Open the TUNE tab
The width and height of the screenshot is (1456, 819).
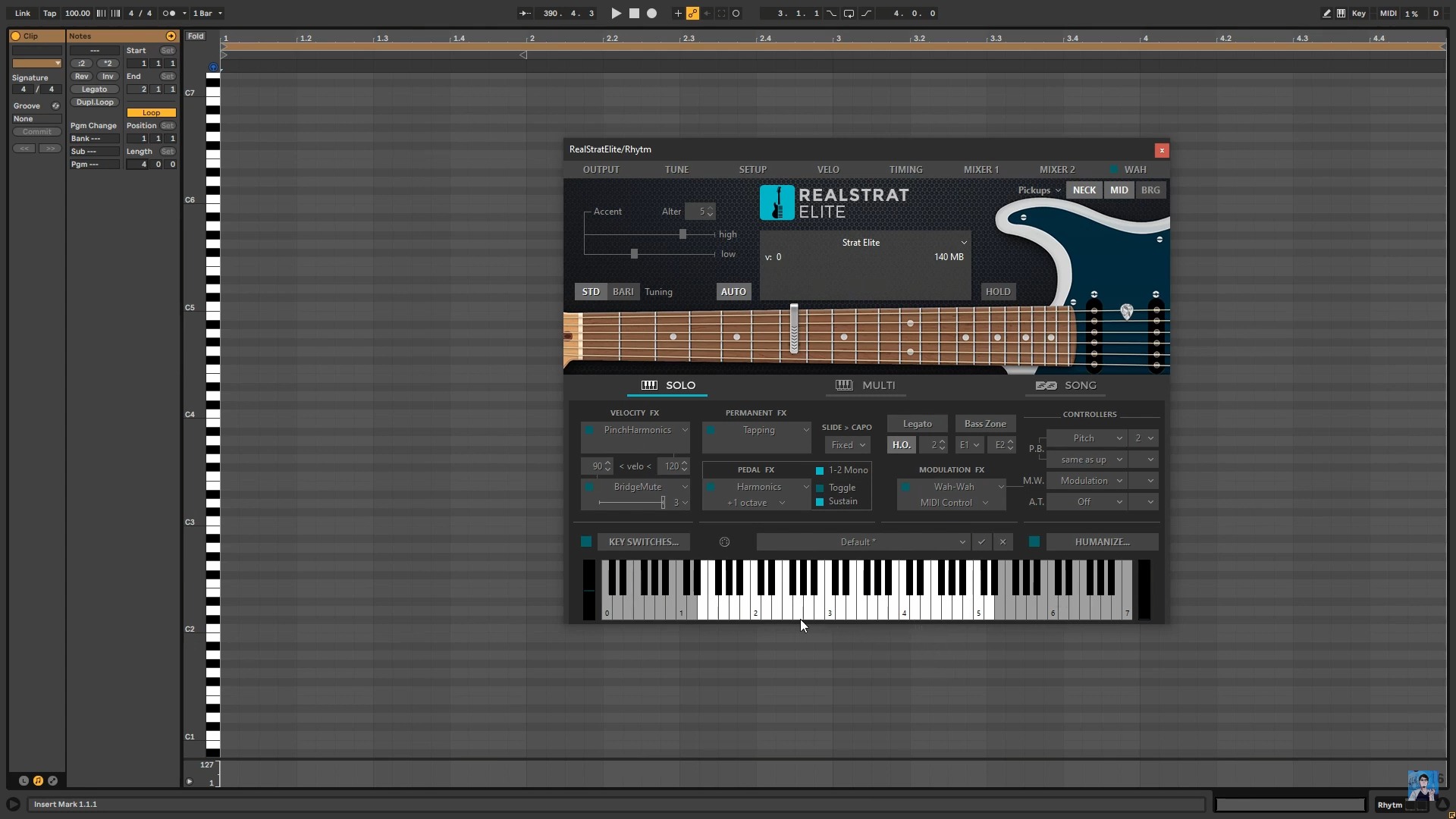(x=676, y=170)
